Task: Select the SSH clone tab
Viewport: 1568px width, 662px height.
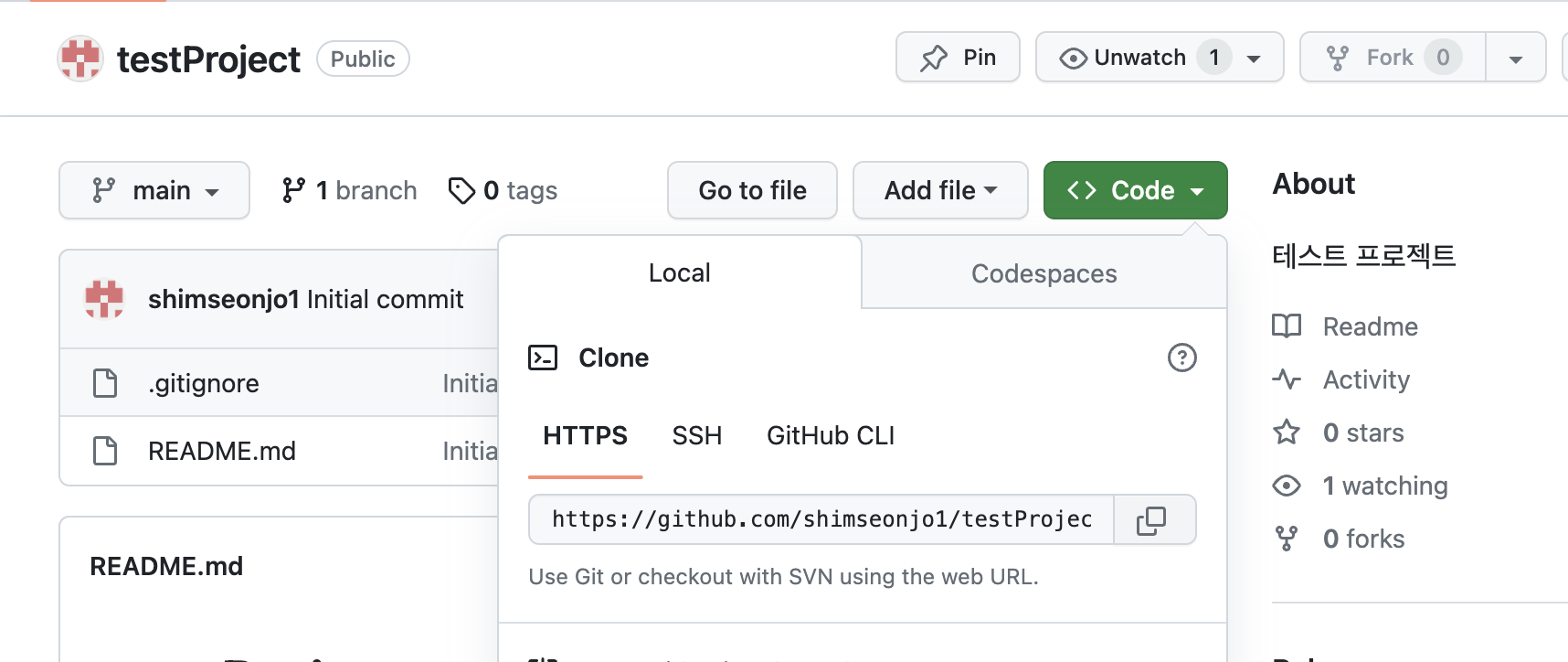Action: 696,436
